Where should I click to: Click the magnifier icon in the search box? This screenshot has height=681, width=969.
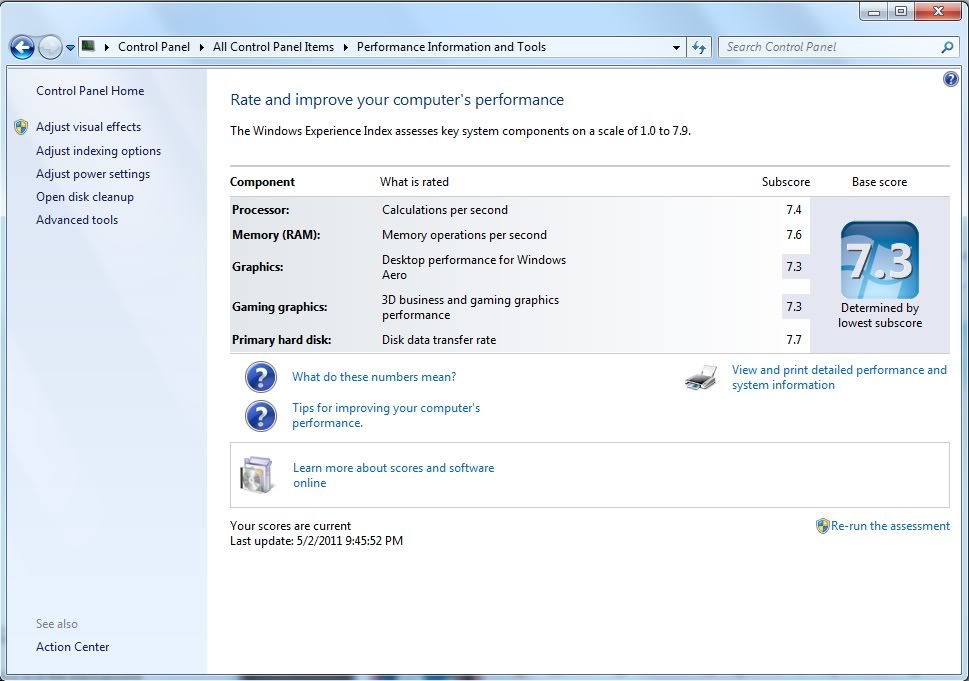click(x=947, y=47)
